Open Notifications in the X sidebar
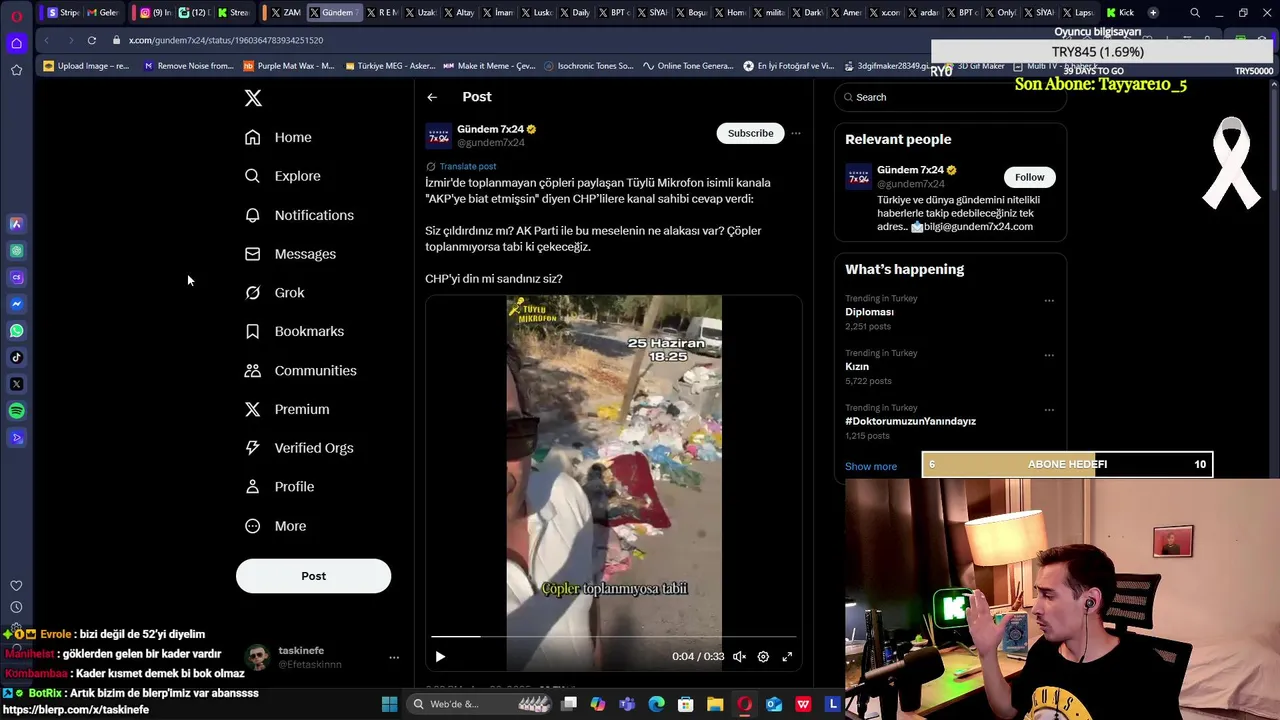Screen dimensions: 1280x720 pos(299,215)
